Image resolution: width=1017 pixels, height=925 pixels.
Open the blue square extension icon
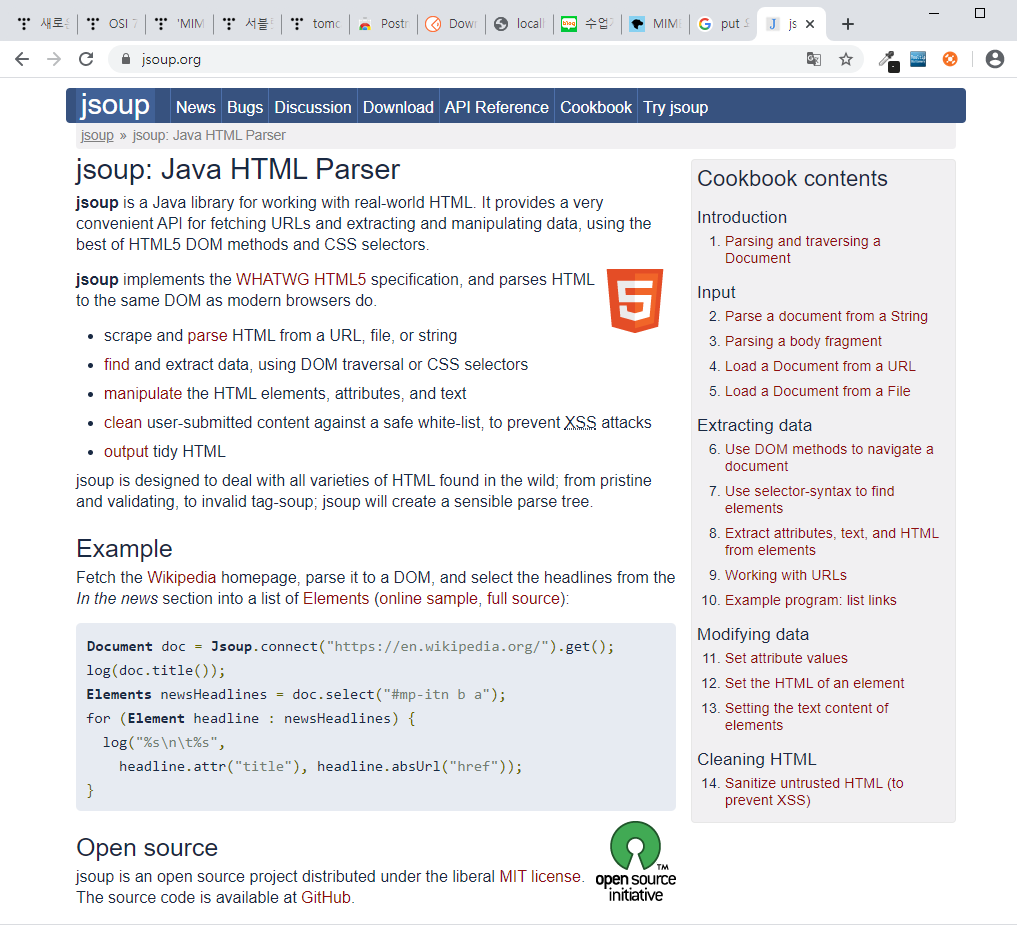click(x=918, y=59)
